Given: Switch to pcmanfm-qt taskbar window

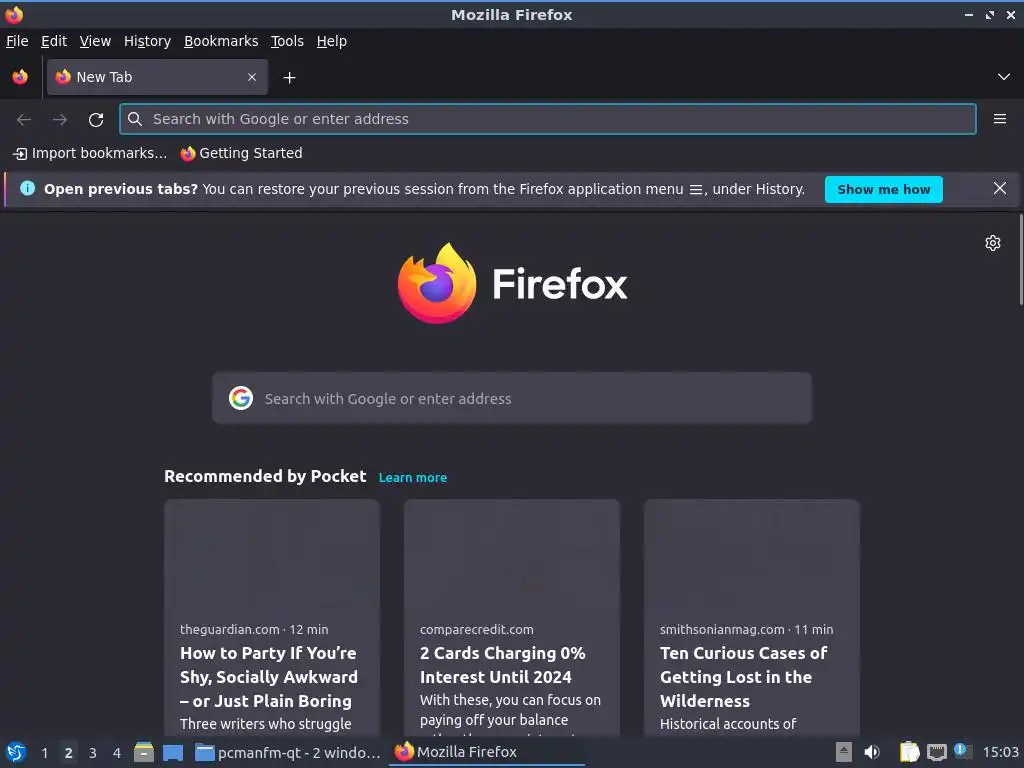Looking at the screenshot, I should pyautogui.click(x=288, y=752).
